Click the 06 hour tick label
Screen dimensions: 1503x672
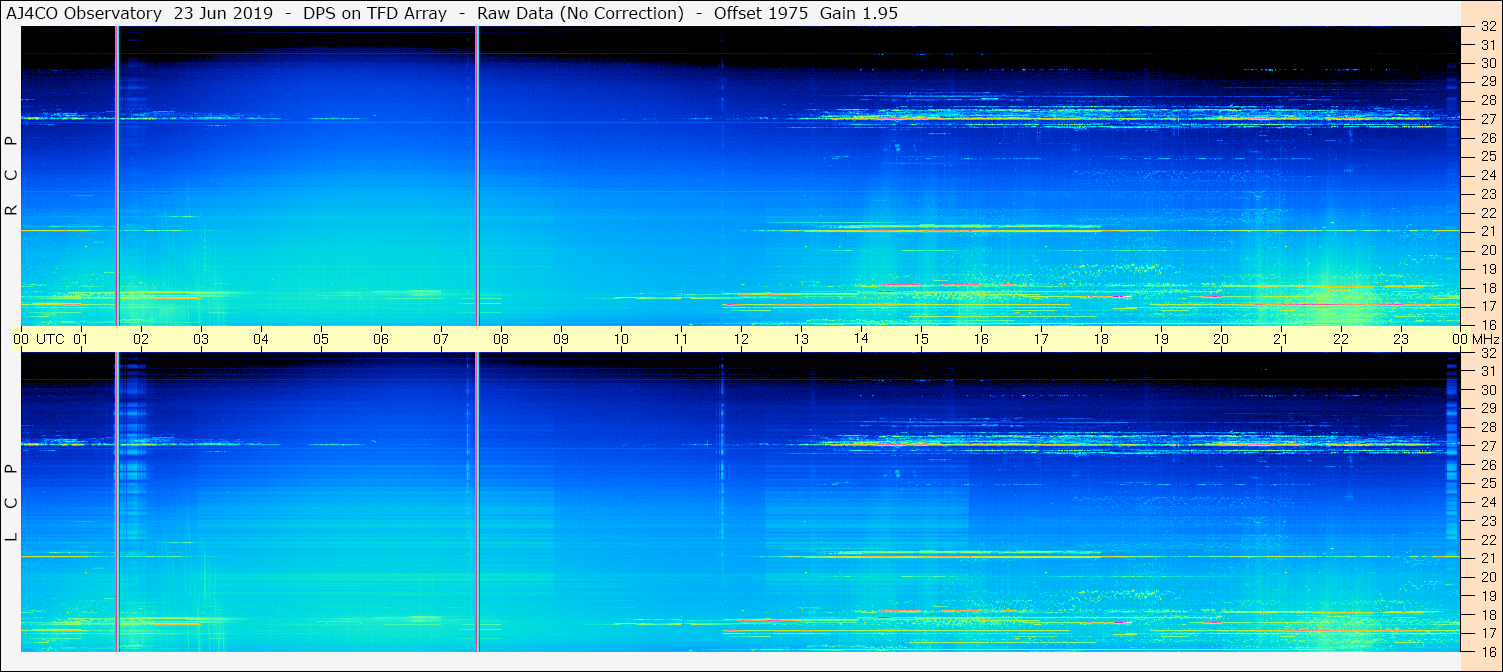(381, 339)
